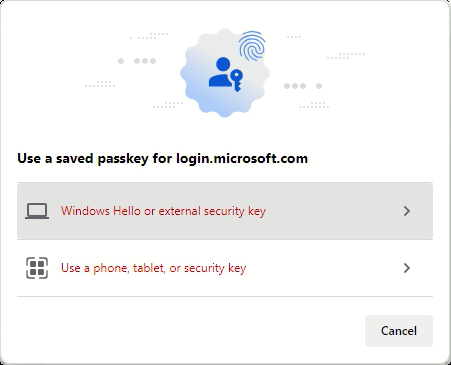Image resolution: width=451 pixels, height=365 pixels.
Task: Select Use a phone, tablet, or security key
Action: (153, 268)
